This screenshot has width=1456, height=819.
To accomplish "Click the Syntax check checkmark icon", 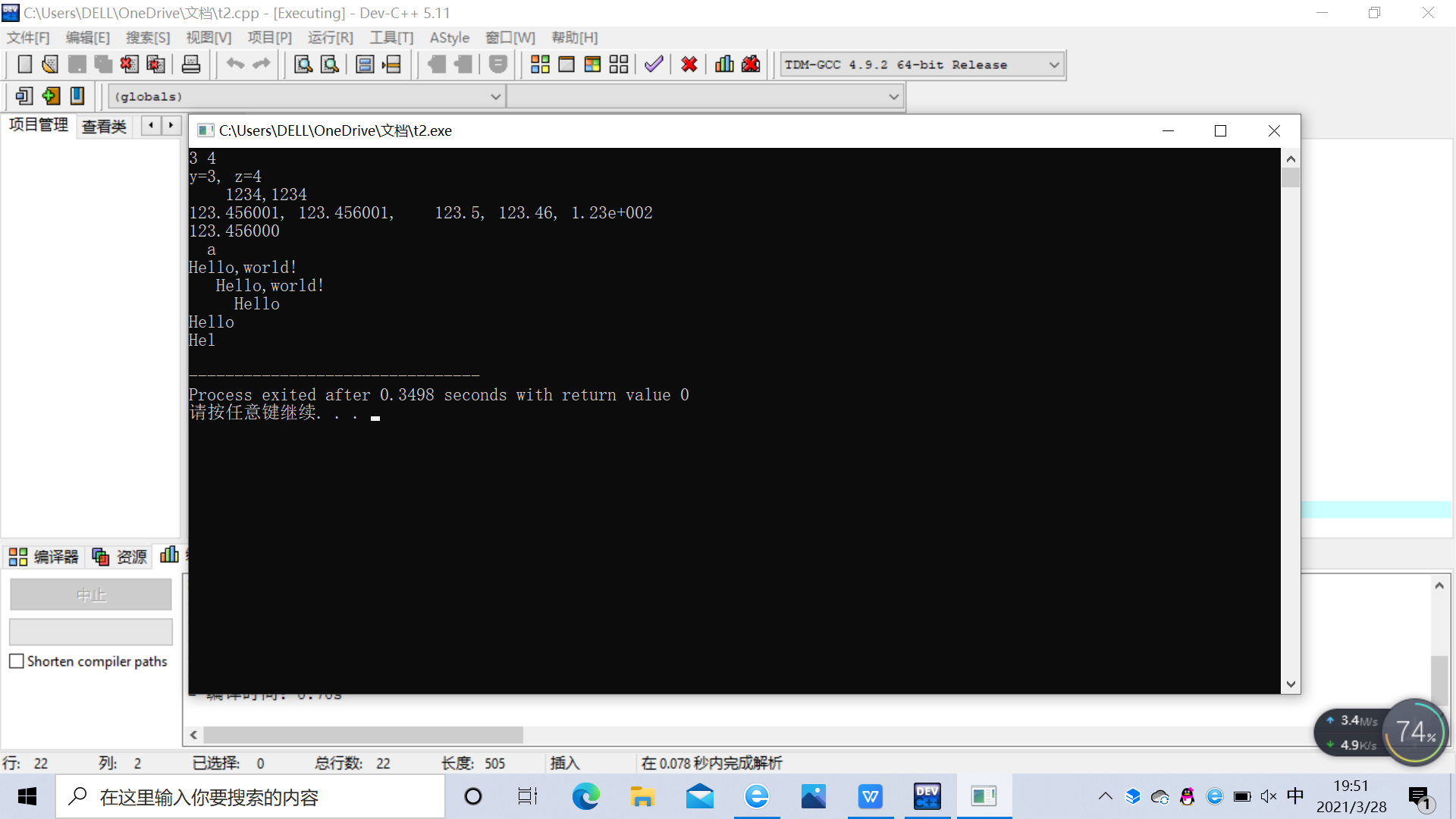I will point(654,64).
